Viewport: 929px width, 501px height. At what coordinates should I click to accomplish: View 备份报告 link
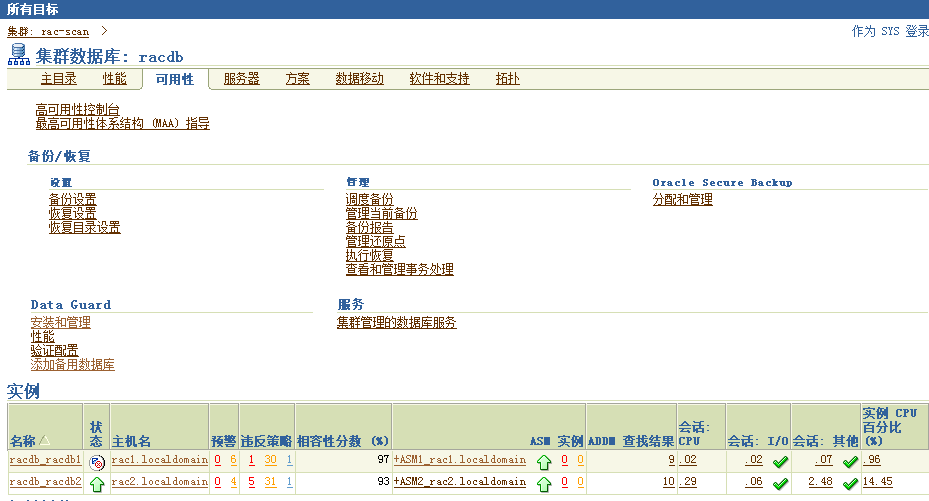[370, 227]
